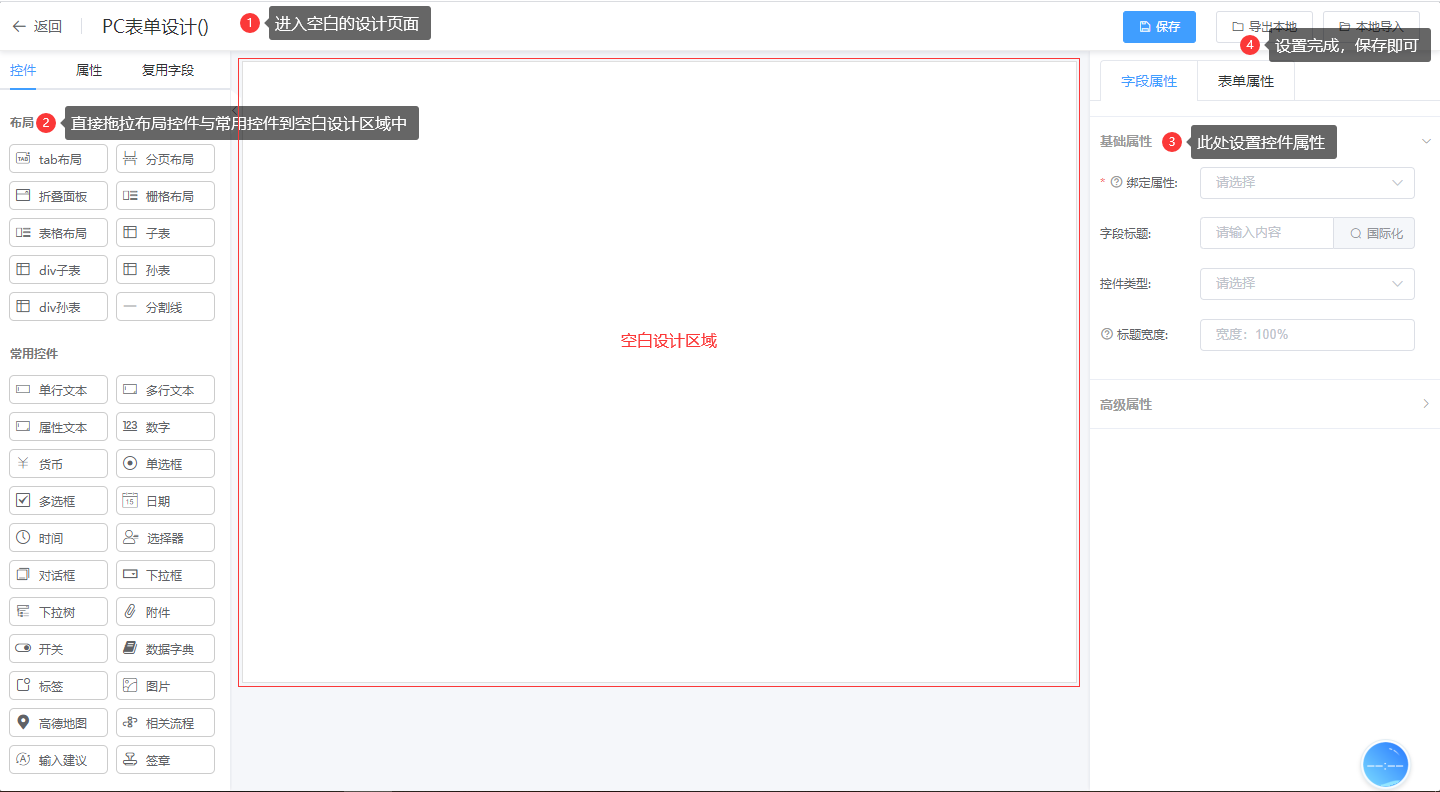Go back with the 返回 button
This screenshot has width=1440, height=792.
tap(37, 27)
